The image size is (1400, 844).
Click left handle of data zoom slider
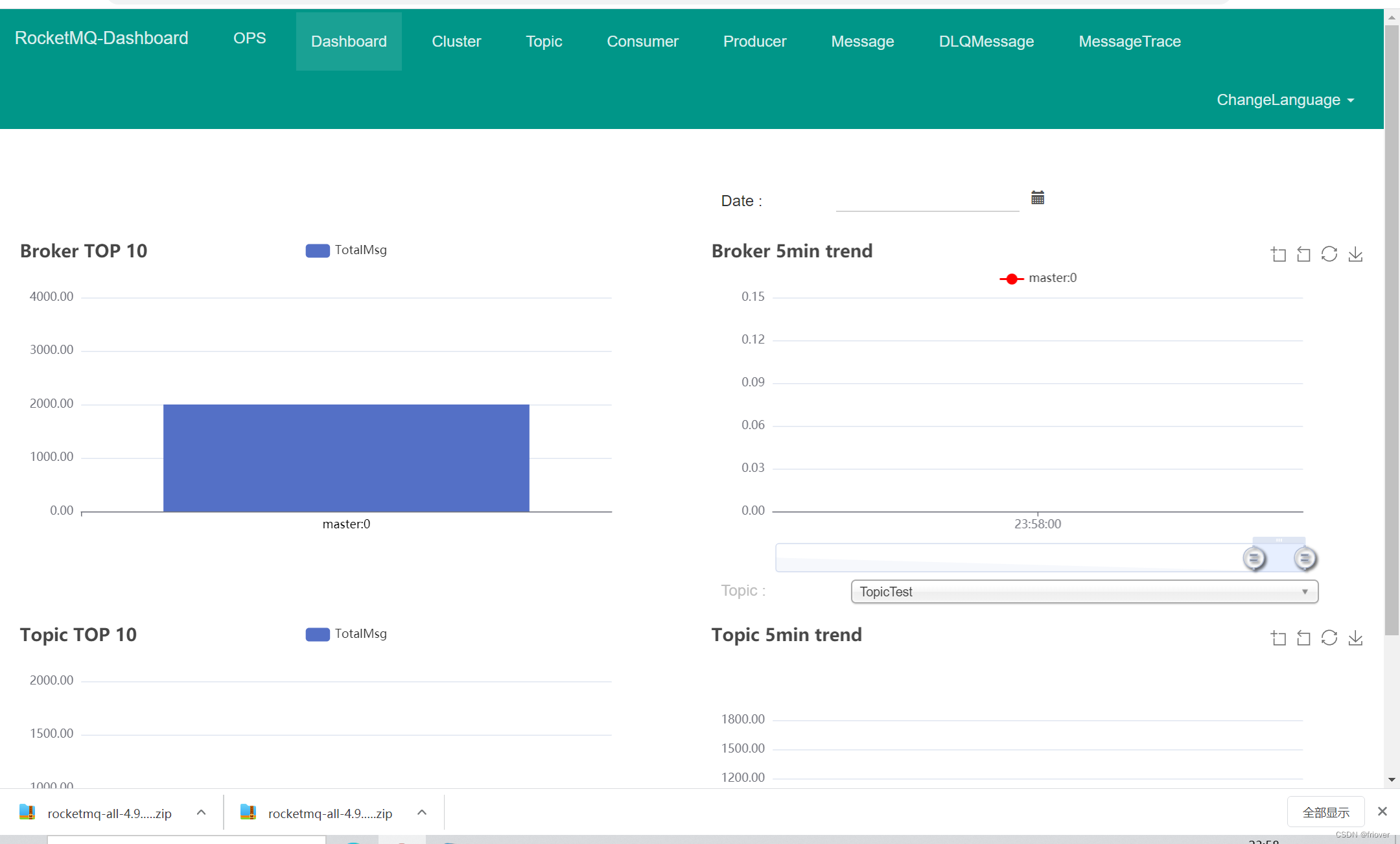tap(1254, 558)
